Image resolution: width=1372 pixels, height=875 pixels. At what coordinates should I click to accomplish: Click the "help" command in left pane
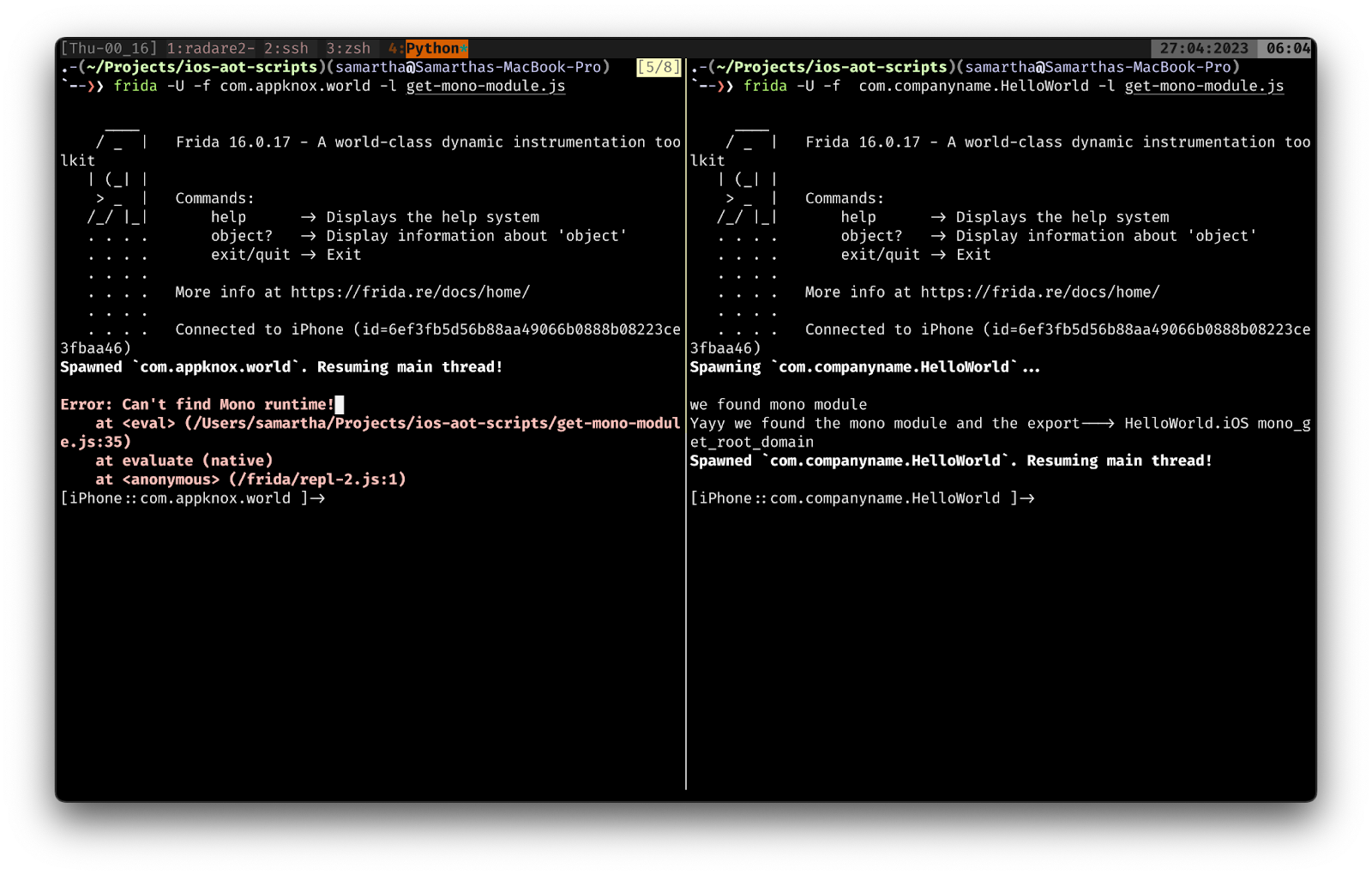coord(228,217)
